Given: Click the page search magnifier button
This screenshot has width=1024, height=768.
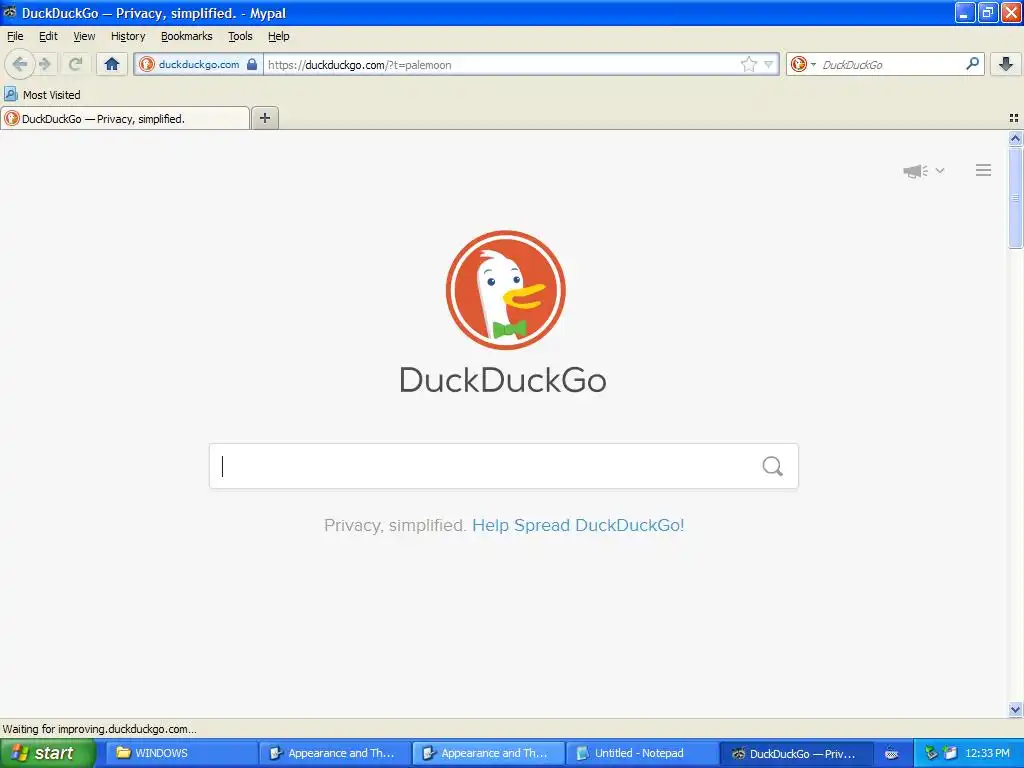Looking at the screenshot, I should point(773,466).
